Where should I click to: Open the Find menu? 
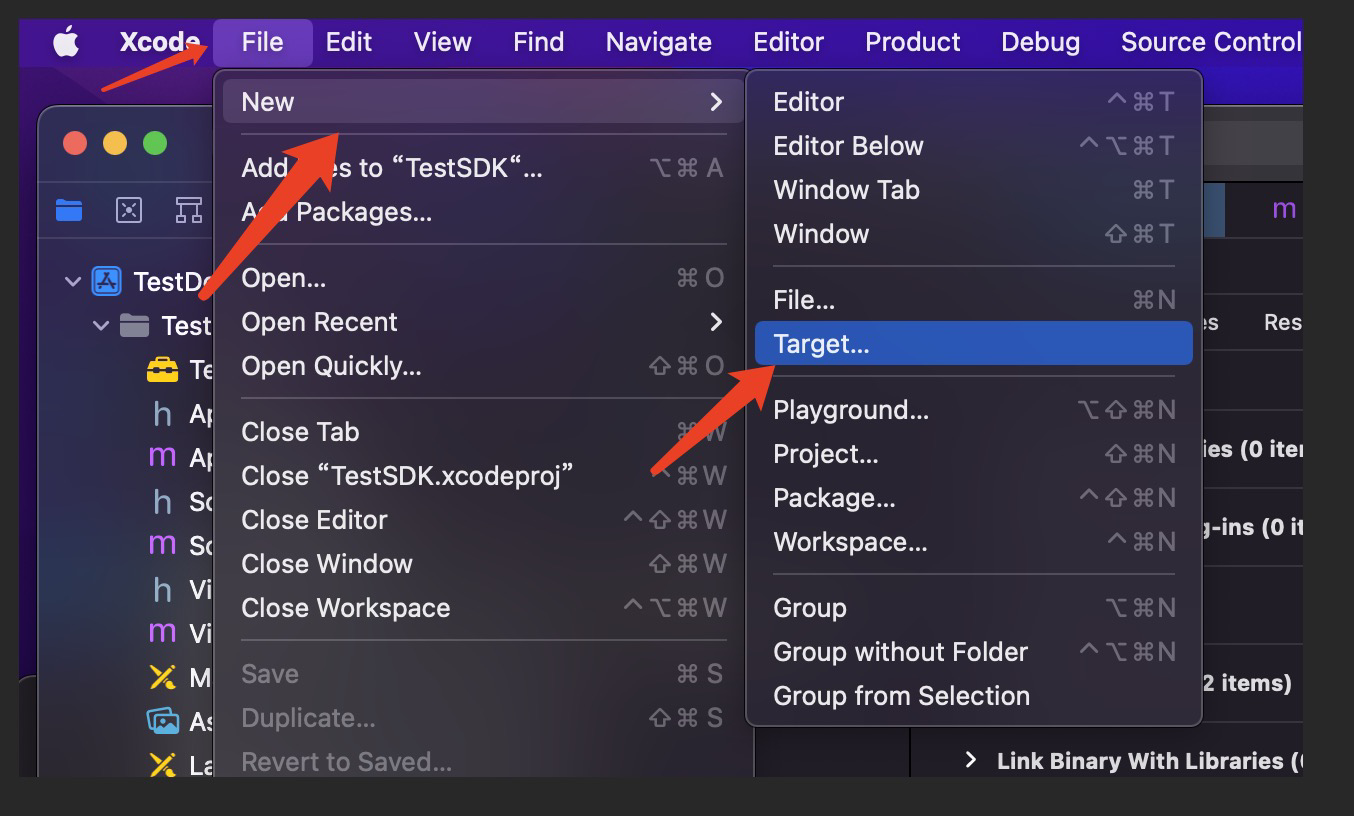(x=538, y=42)
